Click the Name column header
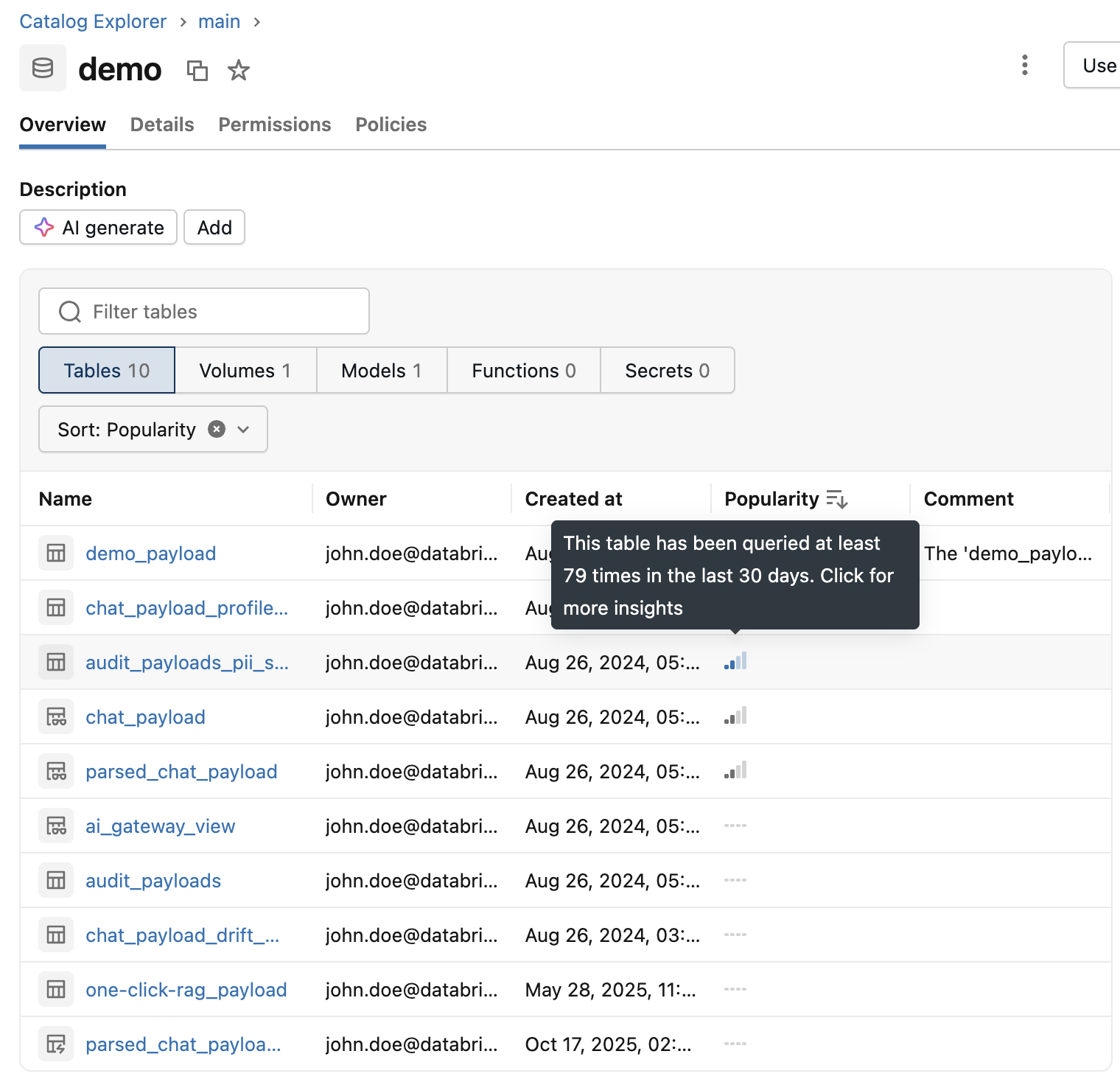 click(x=66, y=499)
